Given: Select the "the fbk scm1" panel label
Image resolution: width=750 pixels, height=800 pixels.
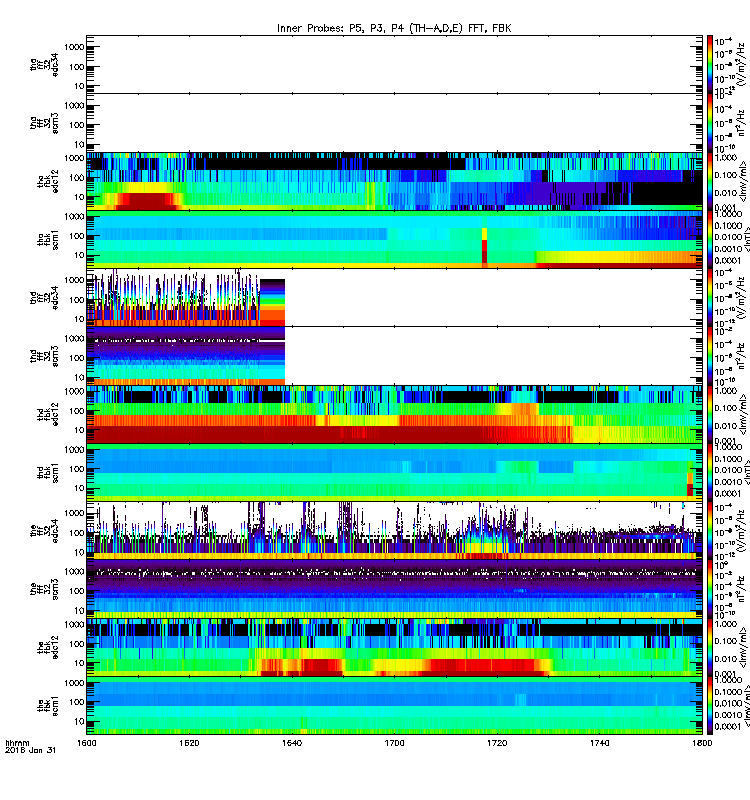Looking at the screenshot, I should 48,706.
